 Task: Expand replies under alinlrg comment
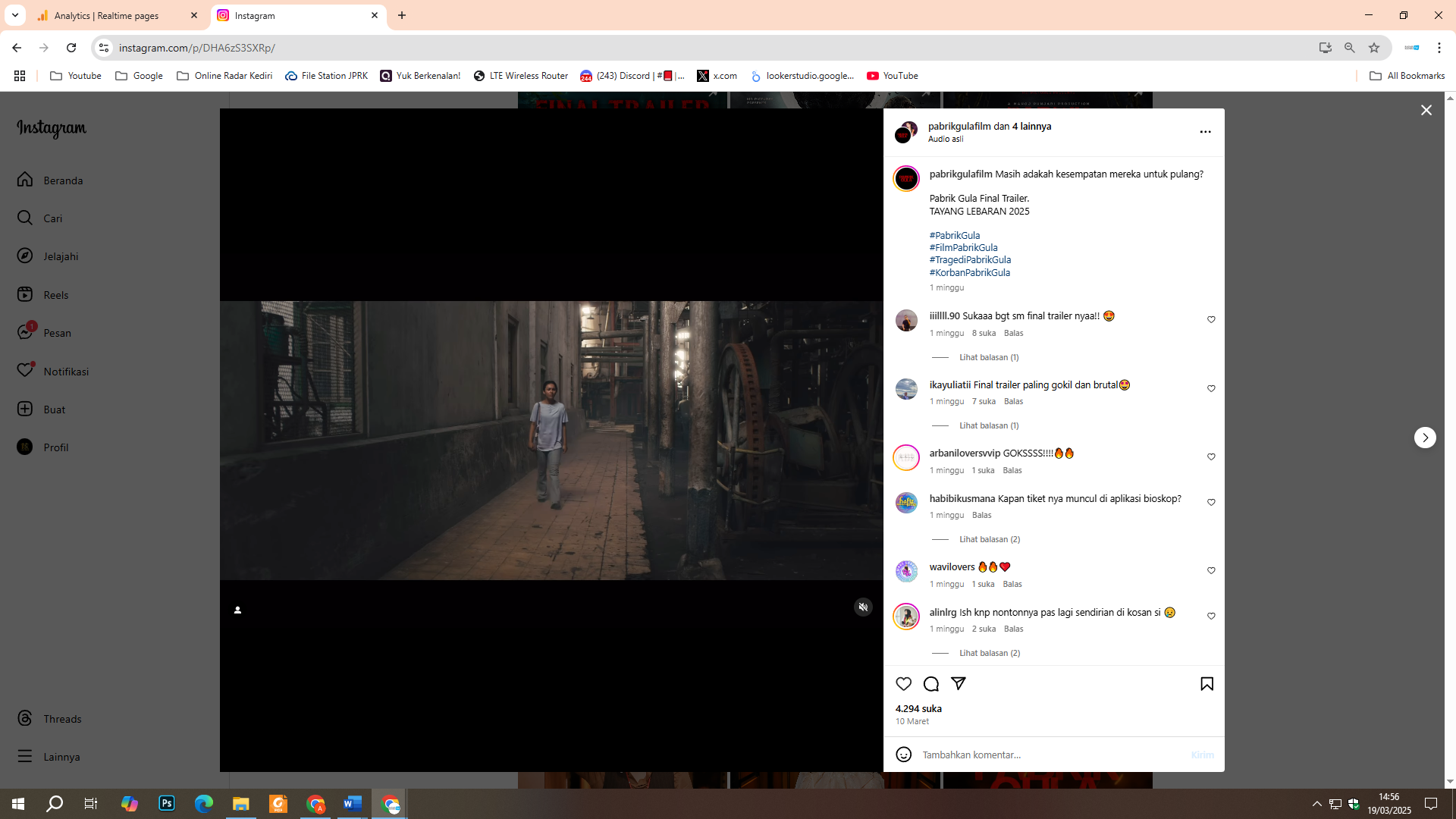(990, 653)
